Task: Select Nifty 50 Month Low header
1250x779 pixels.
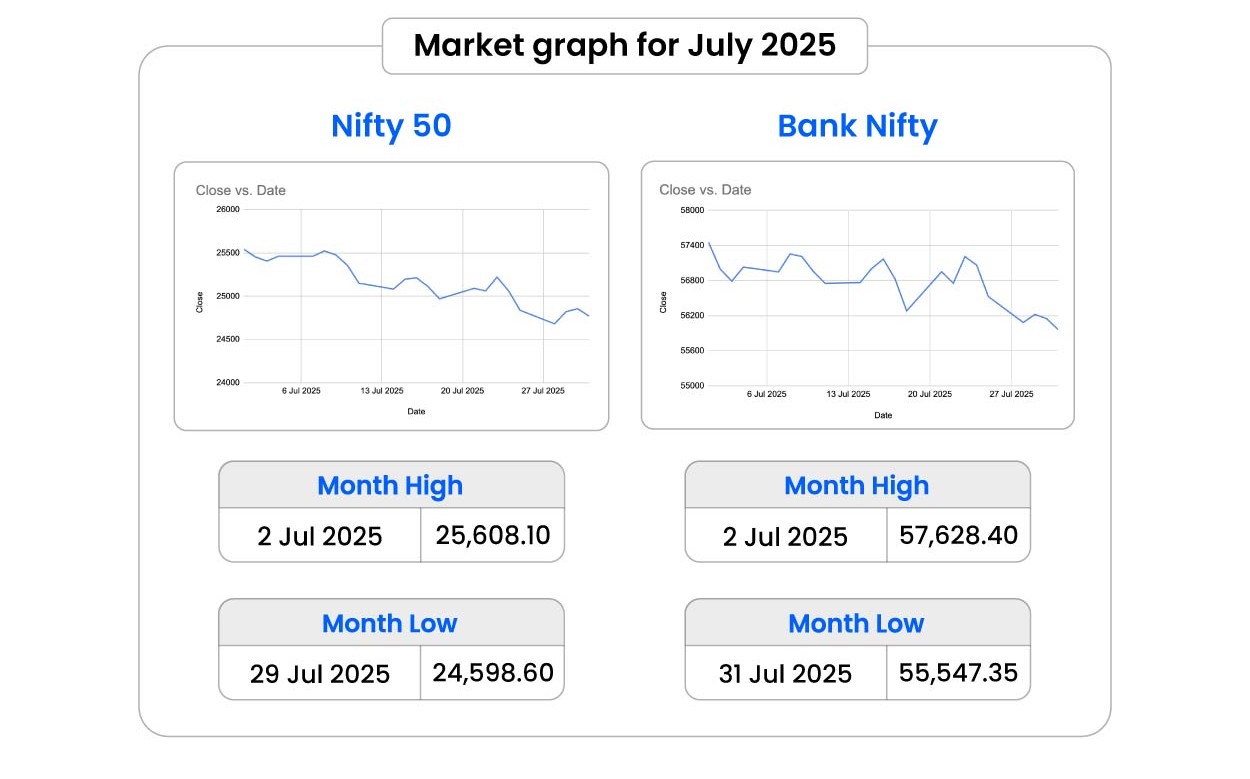Action: click(390, 624)
